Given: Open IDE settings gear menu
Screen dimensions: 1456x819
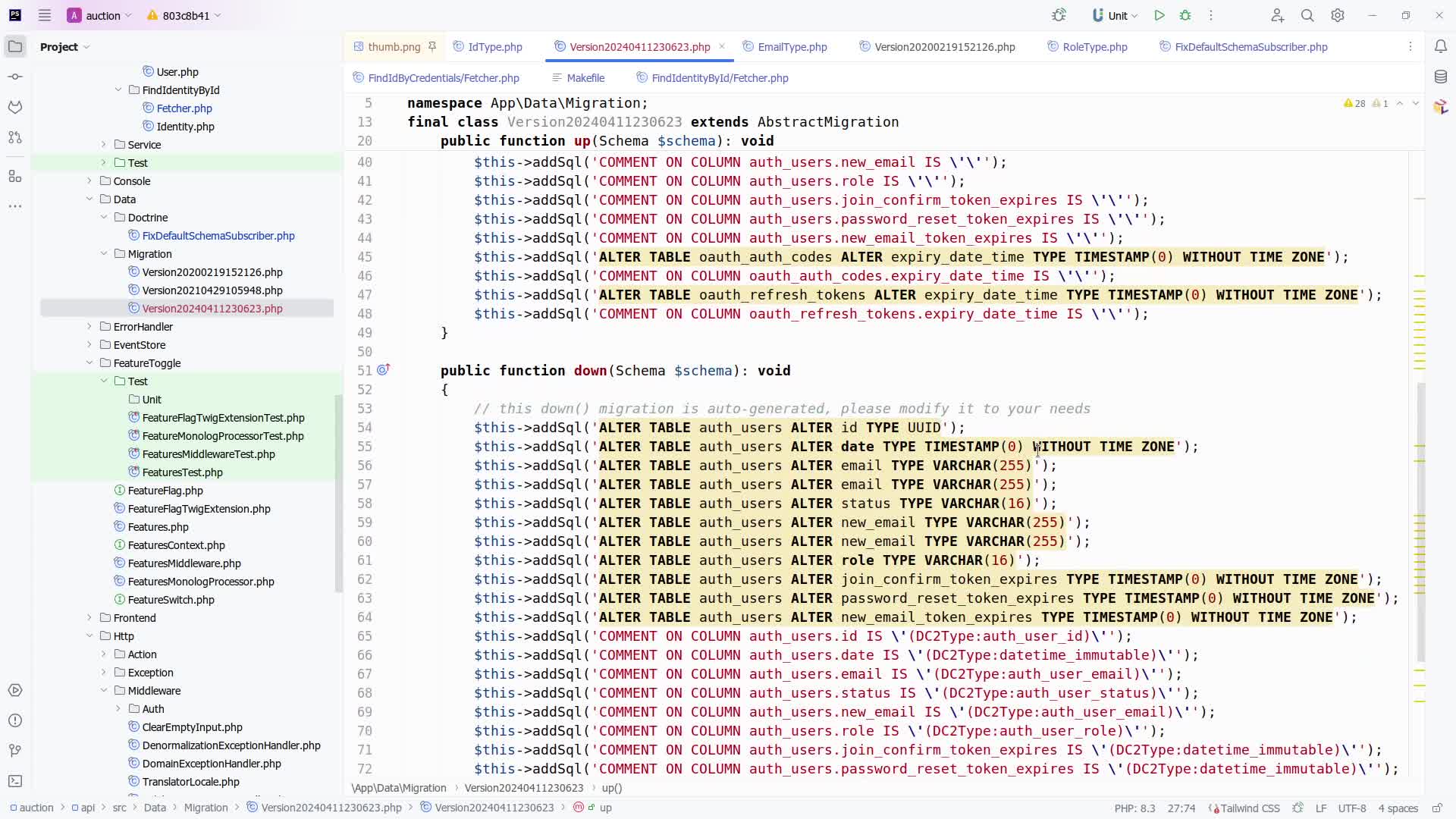Looking at the screenshot, I should tap(1338, 15).
